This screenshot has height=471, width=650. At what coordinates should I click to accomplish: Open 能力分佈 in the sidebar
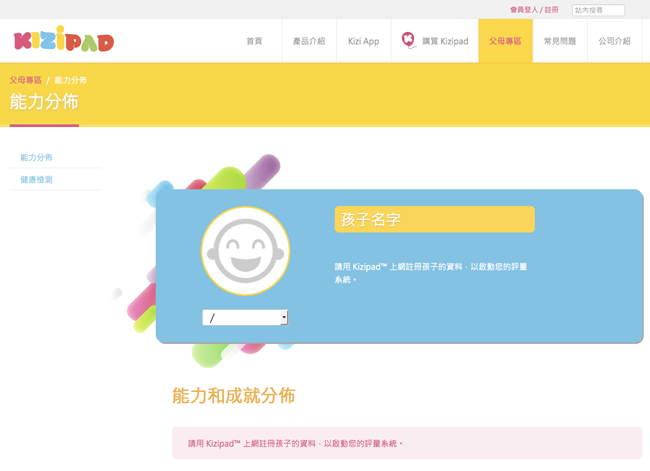pos(36,158)
